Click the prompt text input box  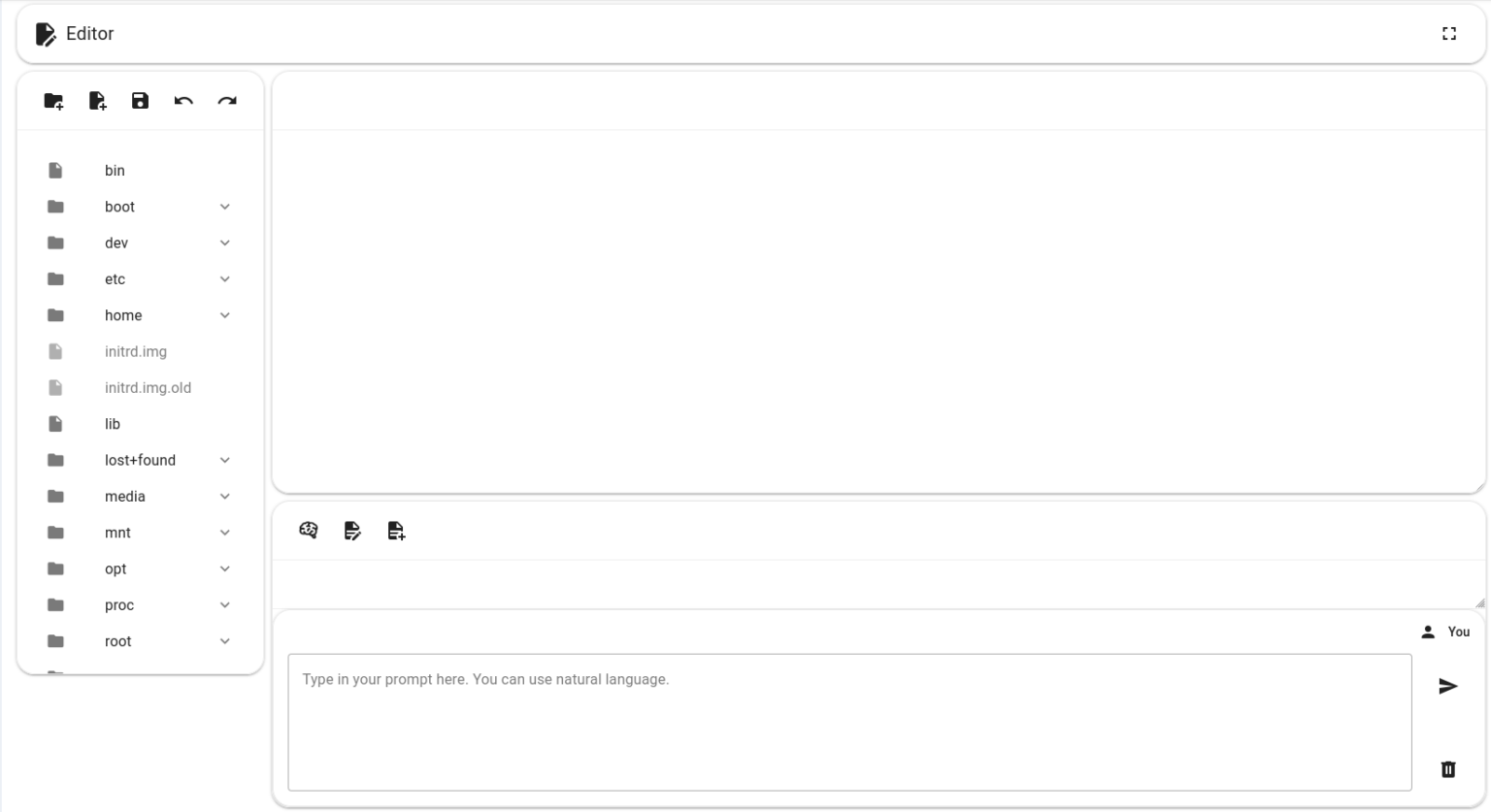pos(849,722)
